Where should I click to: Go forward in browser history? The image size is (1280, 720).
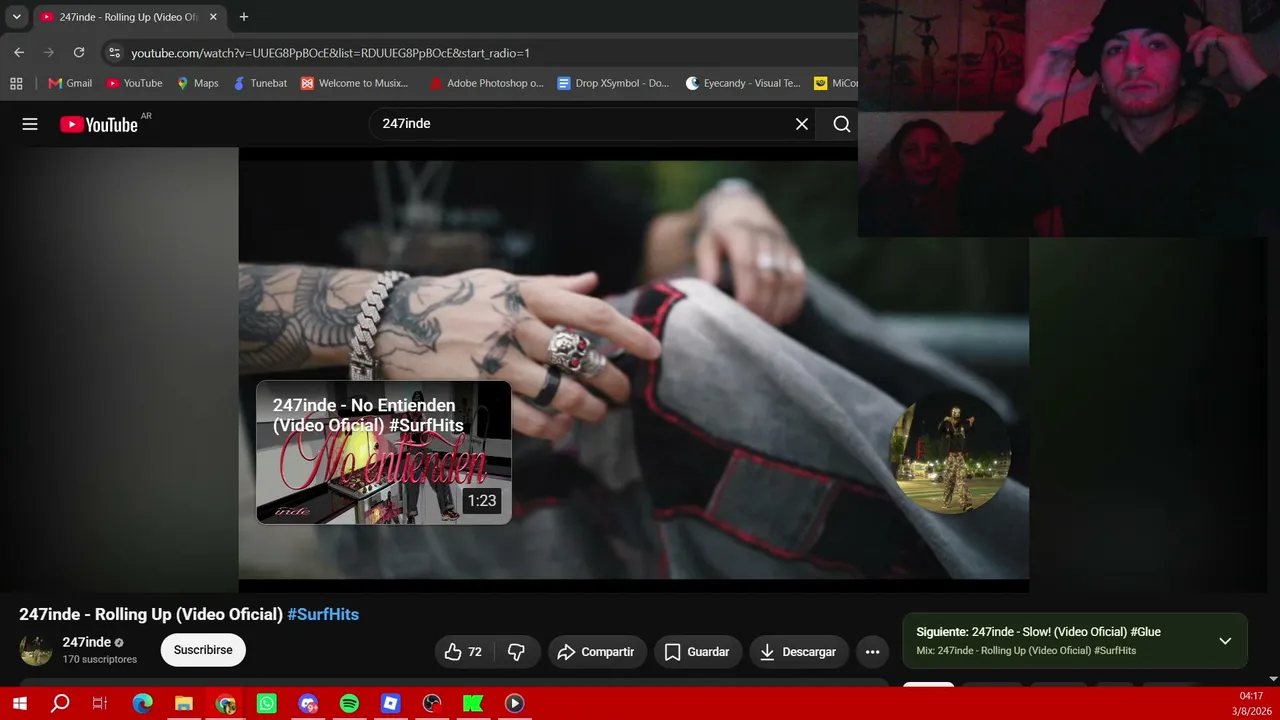click(49, 52)
